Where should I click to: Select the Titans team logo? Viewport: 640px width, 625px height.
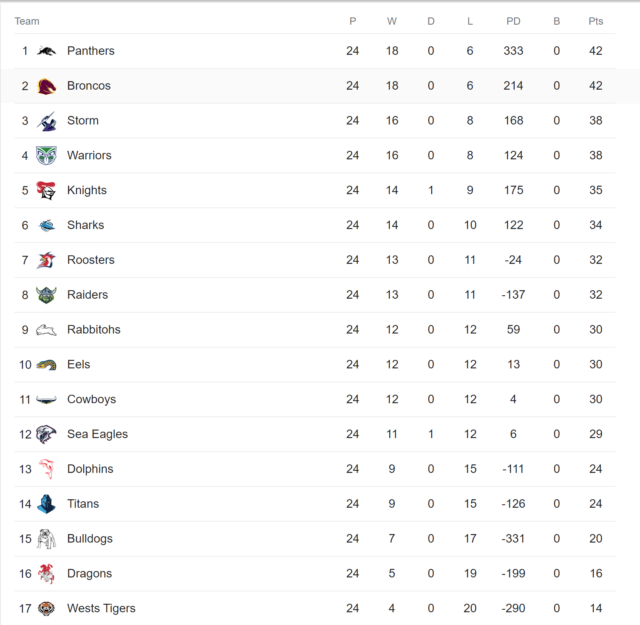pos(46,504)
